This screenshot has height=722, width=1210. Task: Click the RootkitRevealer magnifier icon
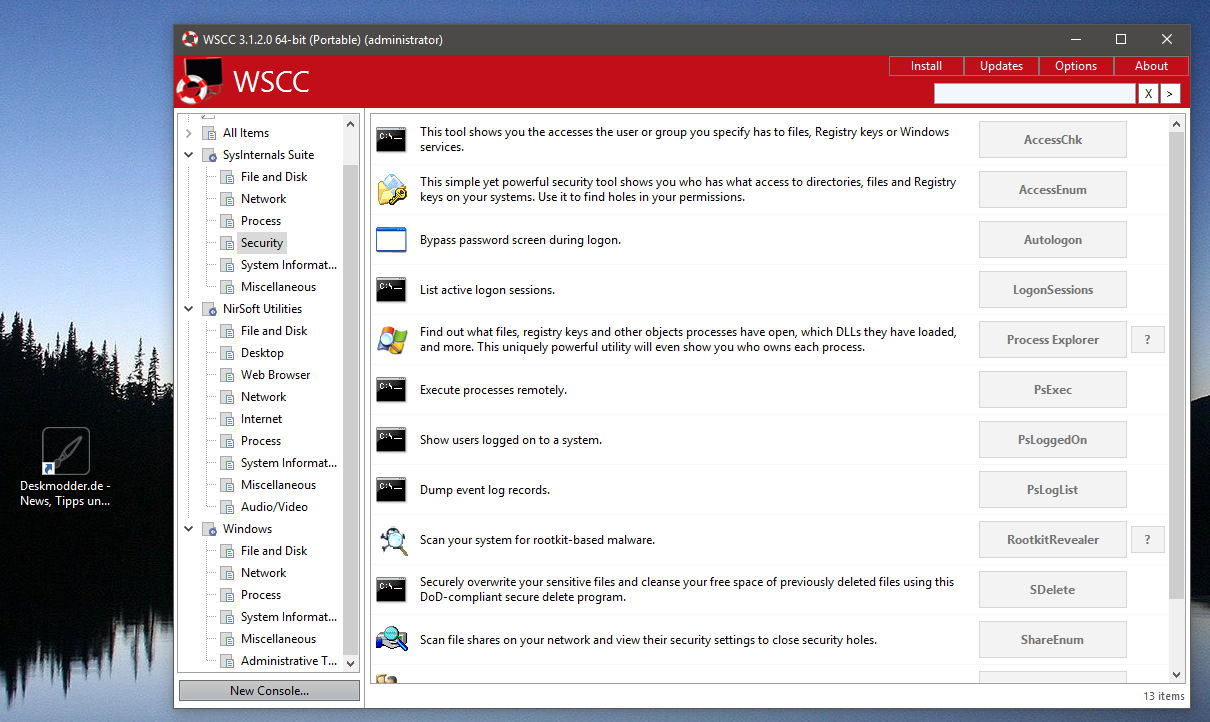[391, 540]
